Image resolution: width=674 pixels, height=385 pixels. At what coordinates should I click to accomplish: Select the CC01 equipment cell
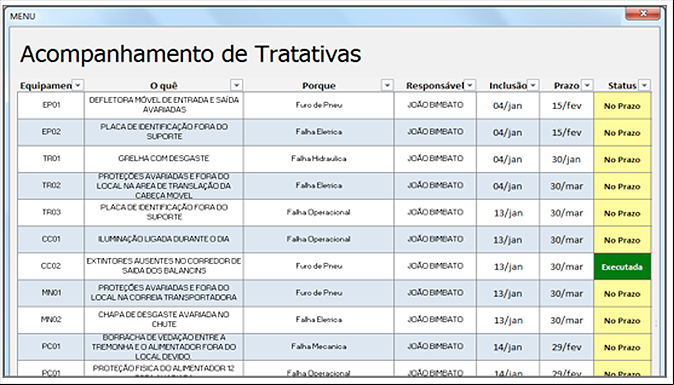51,240
